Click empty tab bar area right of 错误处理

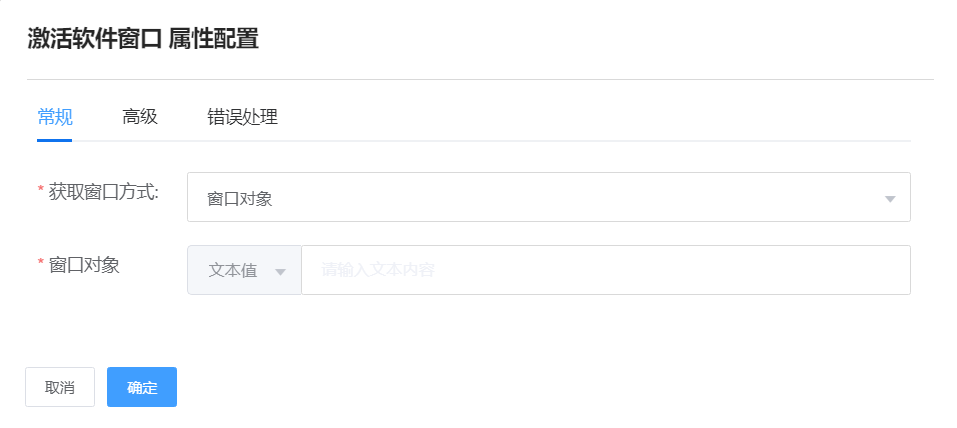pos(600,117)
